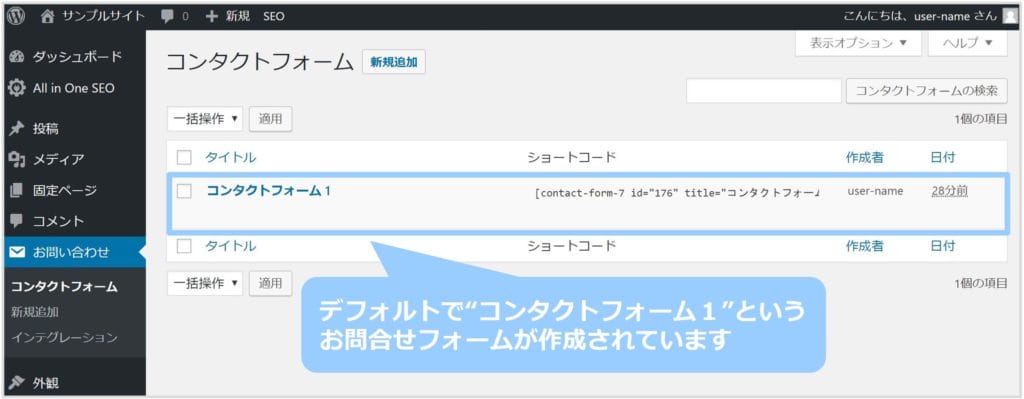Screen dimensions: 1024x399
Task: Open the site home icon サンプルサイト
Action: point(48,17)
